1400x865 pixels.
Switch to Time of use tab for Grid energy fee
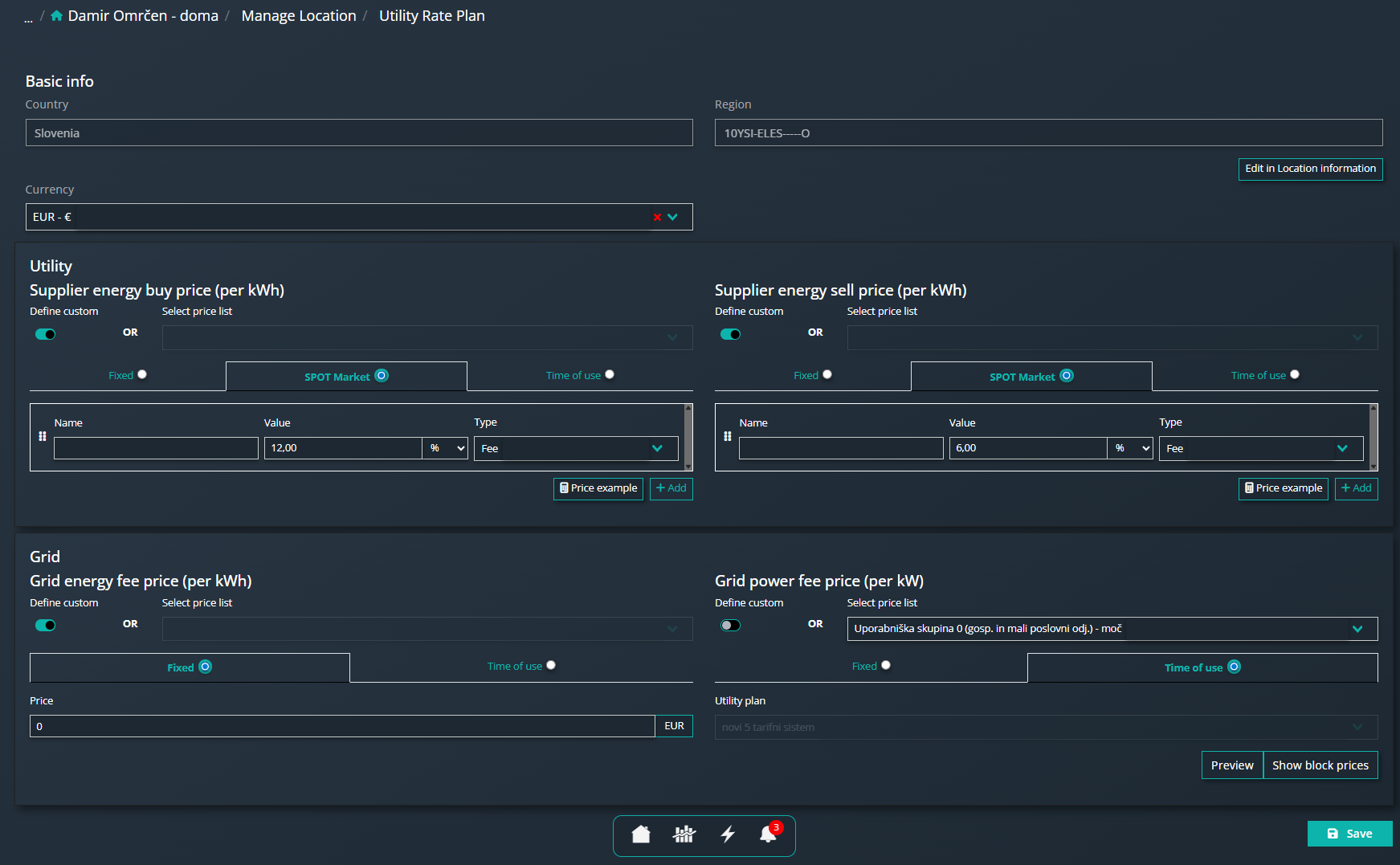(x=521, y=666)
